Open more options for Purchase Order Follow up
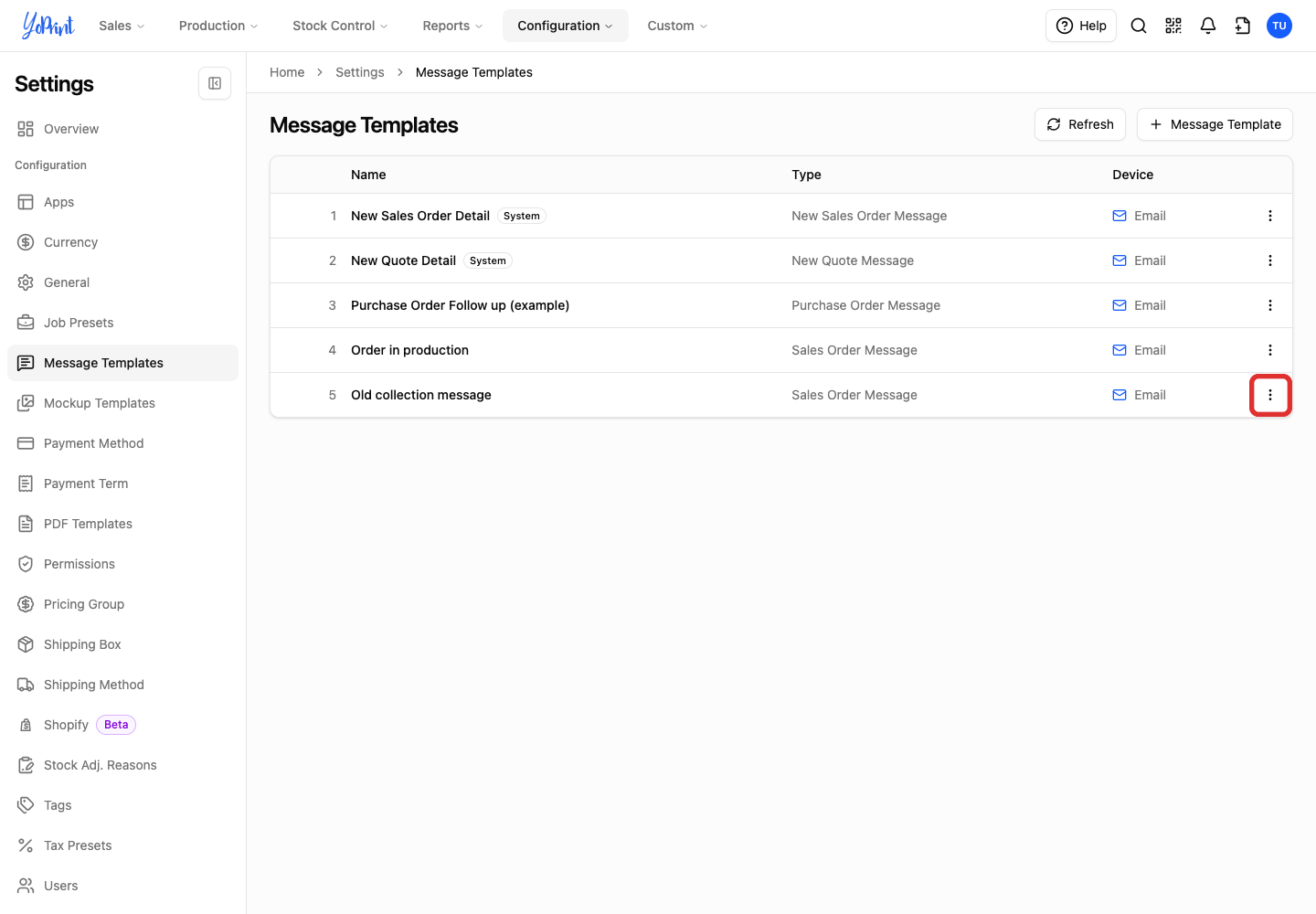The width and height of the screenshot is (1316, 914). (1270, 305)
